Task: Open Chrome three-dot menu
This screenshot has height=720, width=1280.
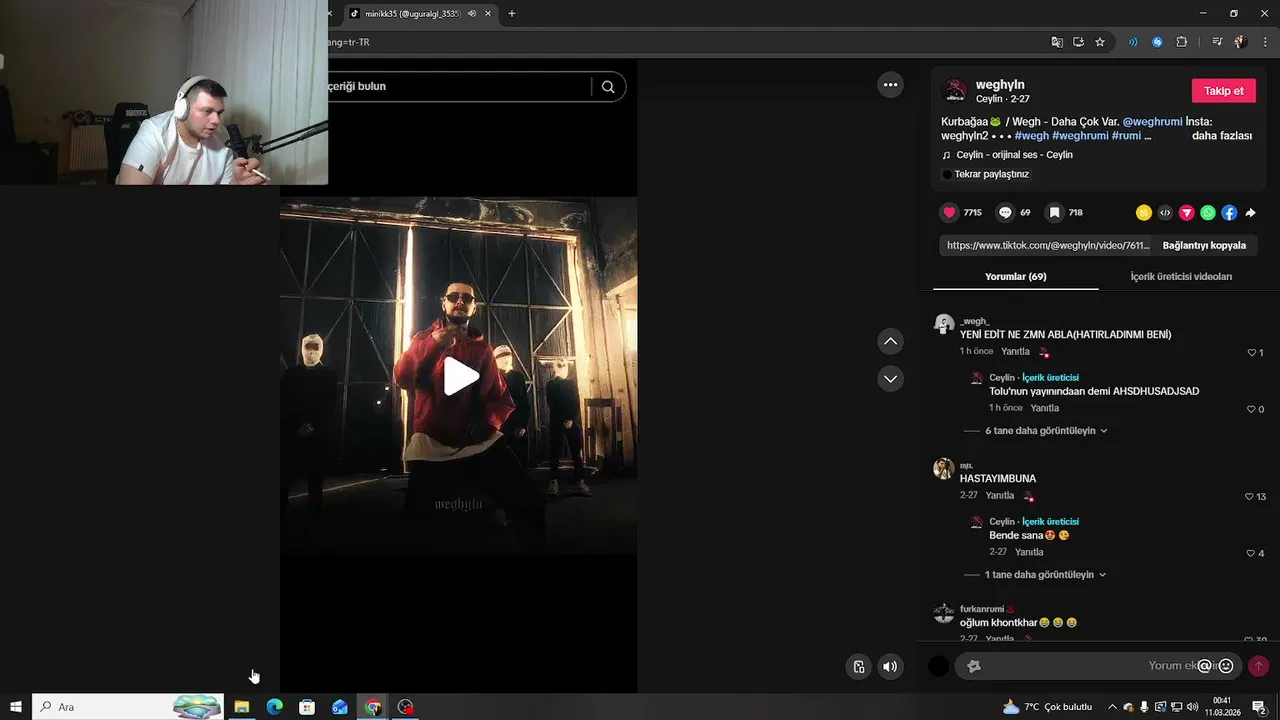Action: tap(1264, 42)
